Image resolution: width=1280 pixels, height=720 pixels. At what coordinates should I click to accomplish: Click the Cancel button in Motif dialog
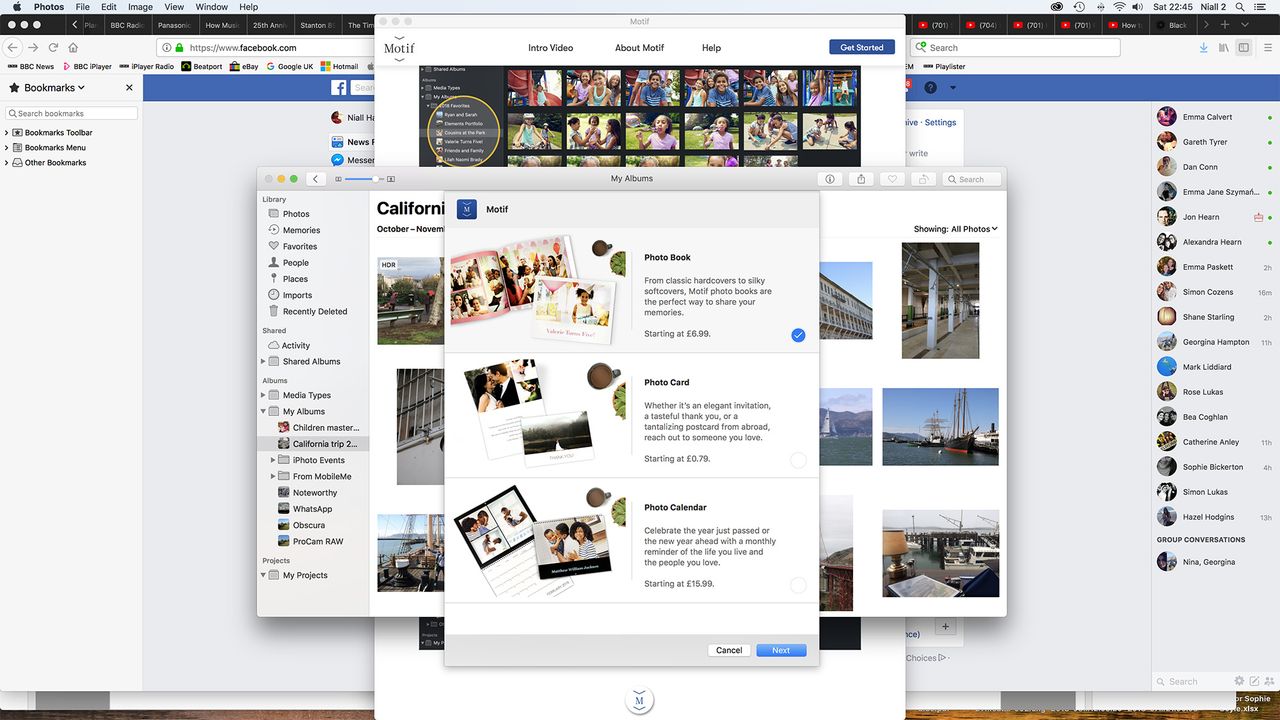(x=729, y=650)
